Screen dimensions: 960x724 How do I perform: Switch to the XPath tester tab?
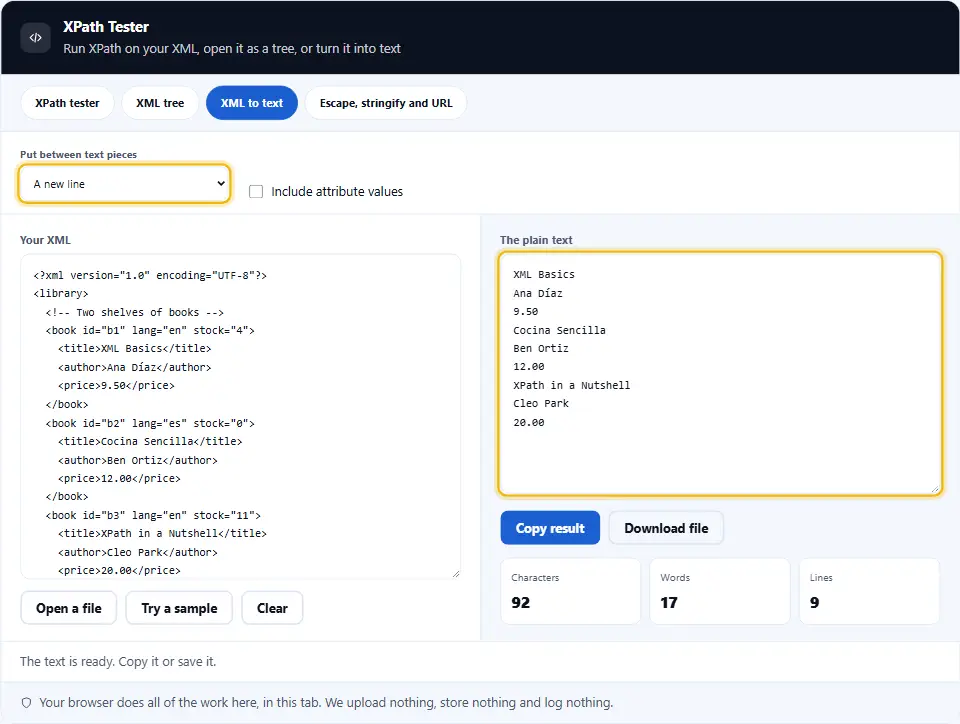(67, 103)
